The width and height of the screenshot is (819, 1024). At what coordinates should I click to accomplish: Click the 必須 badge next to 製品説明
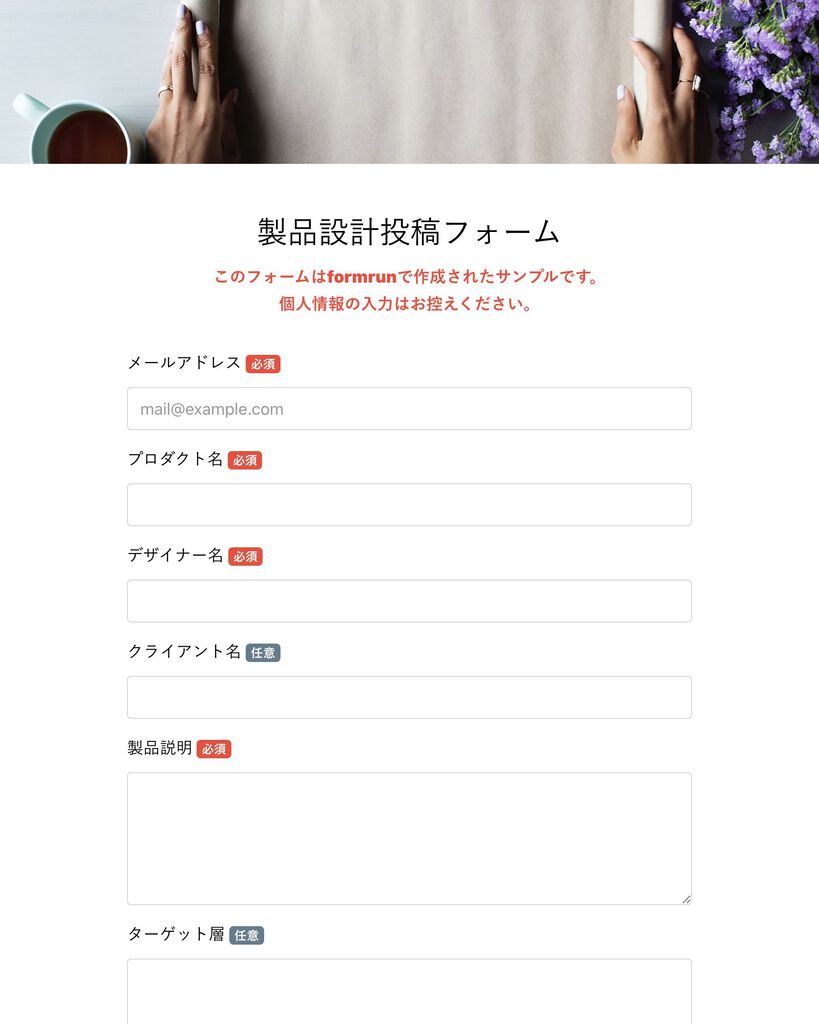pos(214,749)
